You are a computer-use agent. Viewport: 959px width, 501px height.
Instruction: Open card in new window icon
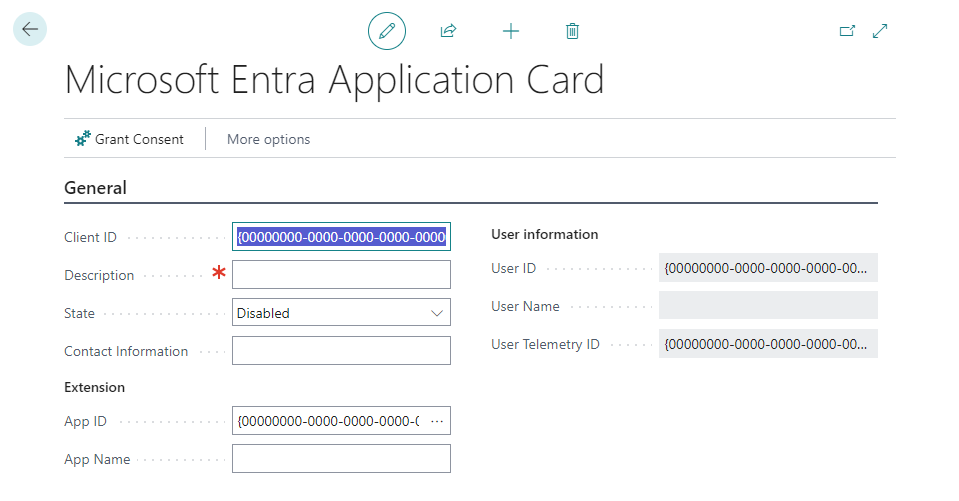coord(847,31)
